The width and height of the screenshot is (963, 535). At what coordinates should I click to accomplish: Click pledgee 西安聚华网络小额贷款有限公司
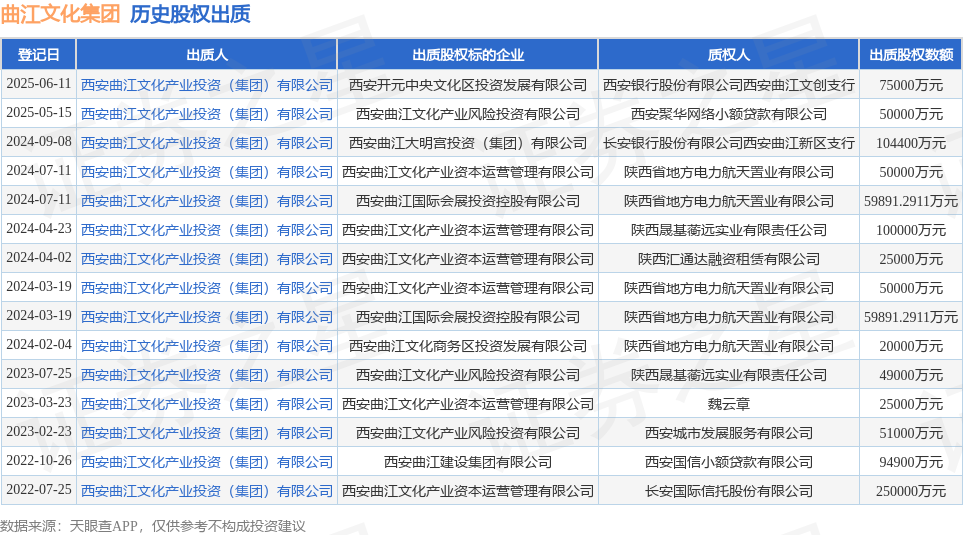pyautogui.click(x=728, y=114)
